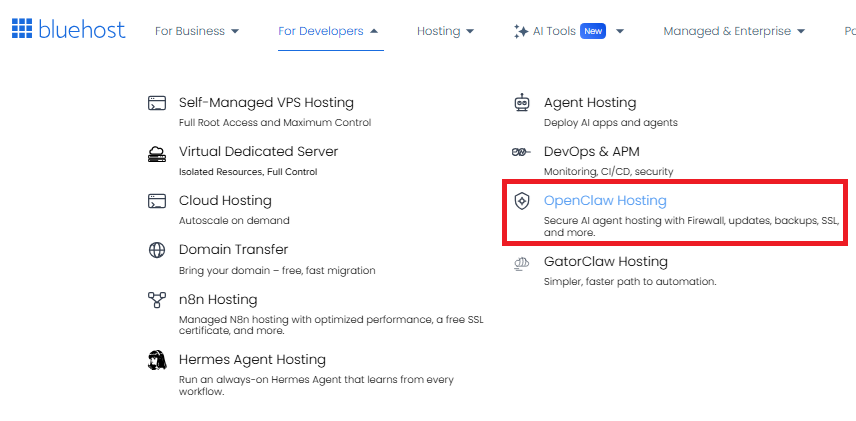Viewport: 856px width, 421px height.
Task: Open Virtual Dedicated Server link
Action: coord(258,151)
